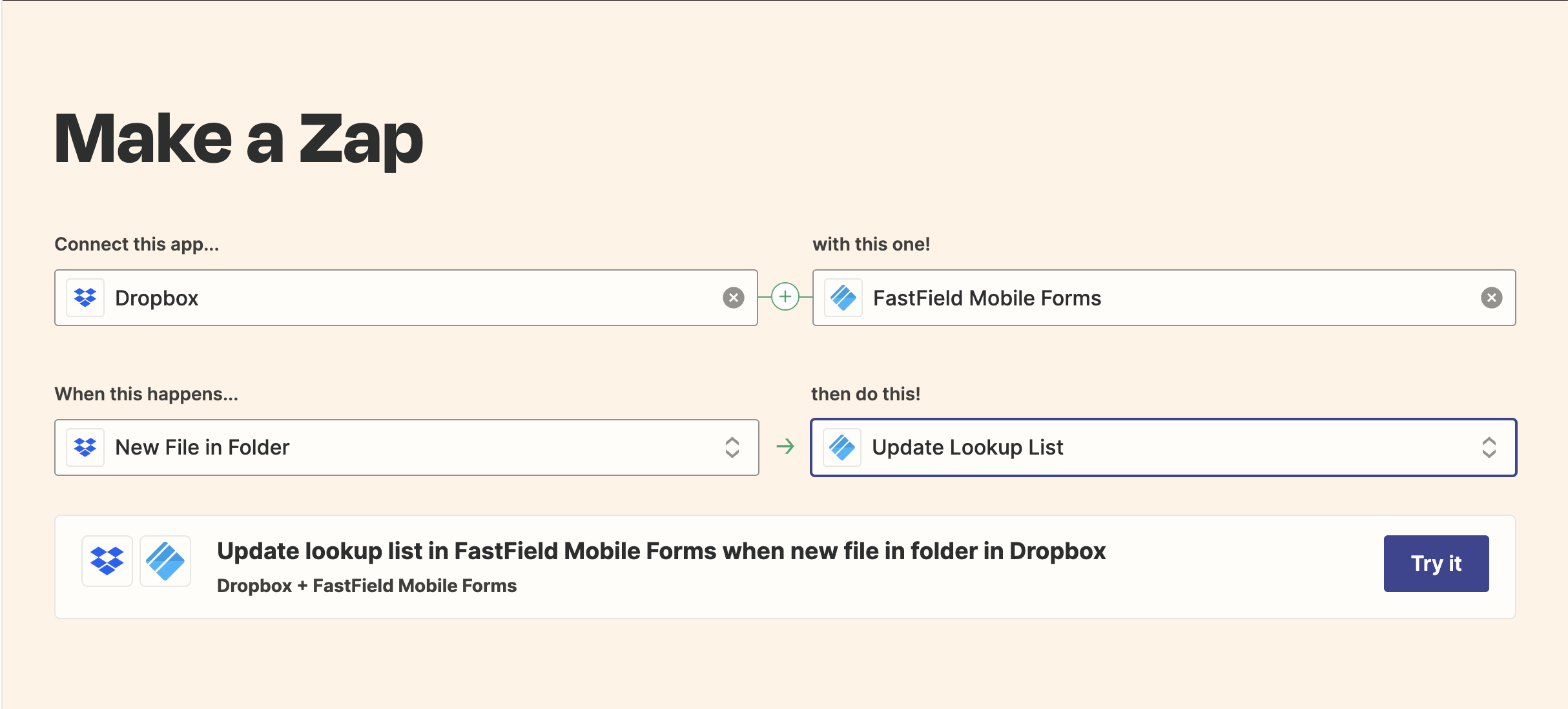Open the Update lookup list Zap title
The height and width of the screenshot is (709, 1568).
click(661, 551)
